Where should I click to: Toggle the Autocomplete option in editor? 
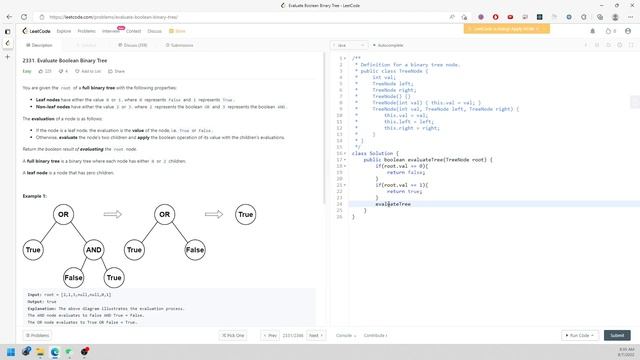[x=388, y=45]
